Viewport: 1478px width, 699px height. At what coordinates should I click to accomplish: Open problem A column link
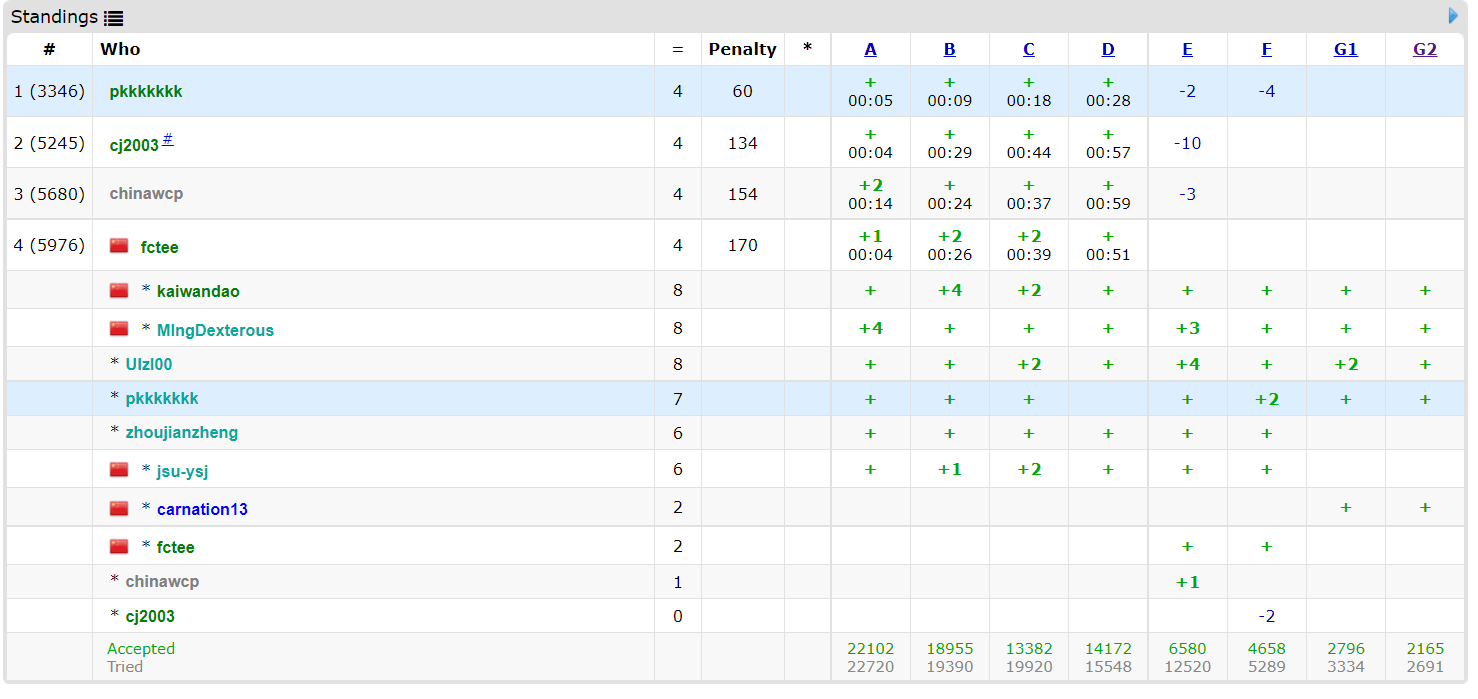pyautogui.click(x=870, y=49)
